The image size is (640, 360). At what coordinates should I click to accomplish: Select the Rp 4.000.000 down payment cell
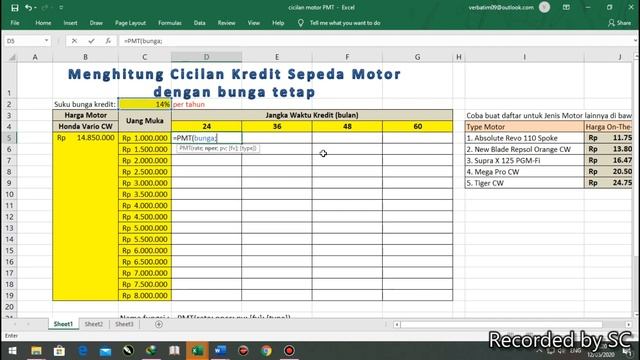(x=145, y=206)
